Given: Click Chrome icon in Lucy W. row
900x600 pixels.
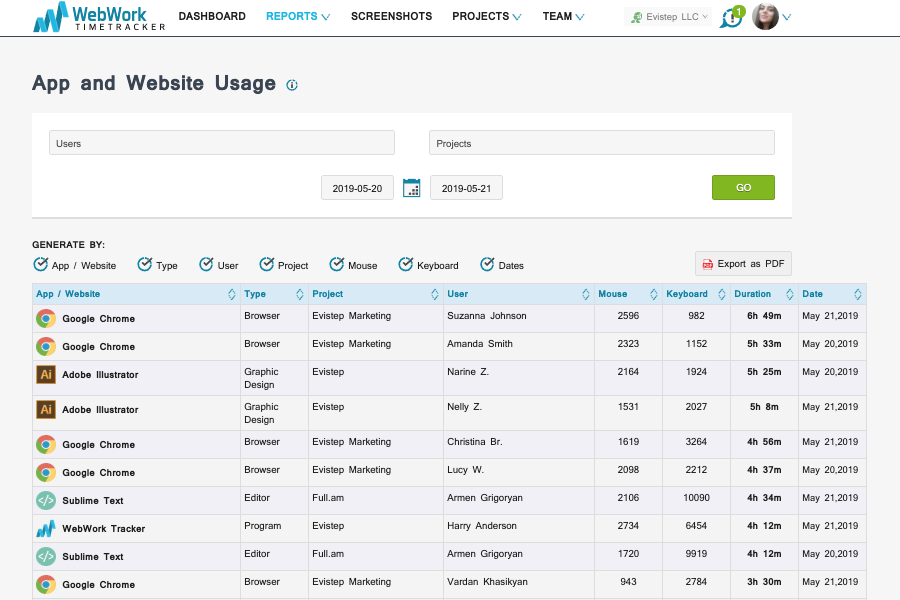Looking at the screenshot, I should [x=46, y=473].
